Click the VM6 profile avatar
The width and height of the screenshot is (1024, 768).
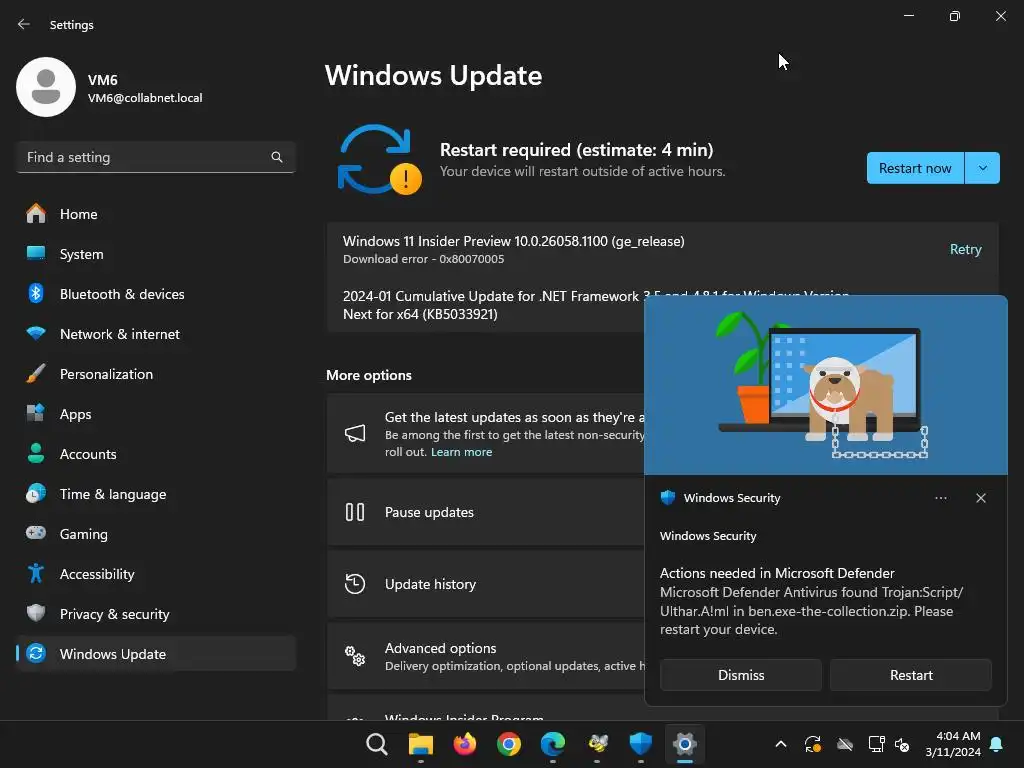[x=46, y=87]
